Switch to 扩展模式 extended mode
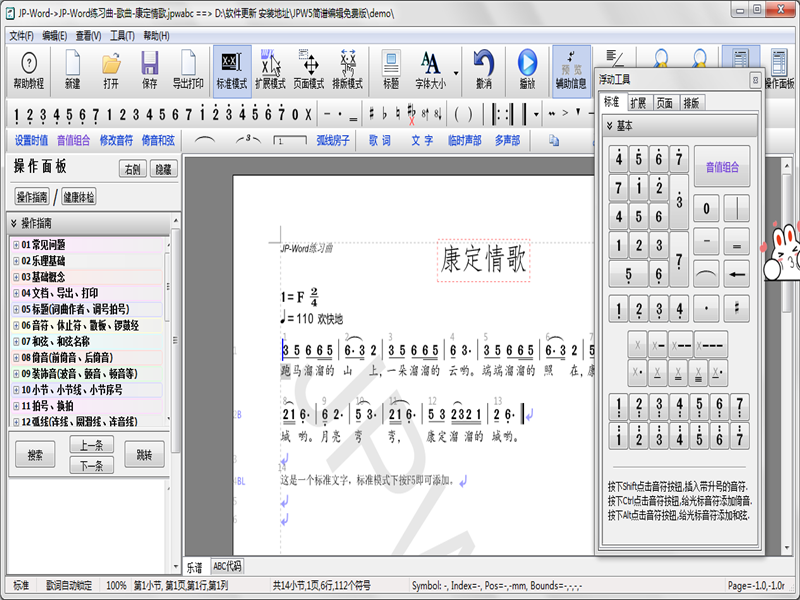Screen dimensions: 800x600 [x=270, y=70]
